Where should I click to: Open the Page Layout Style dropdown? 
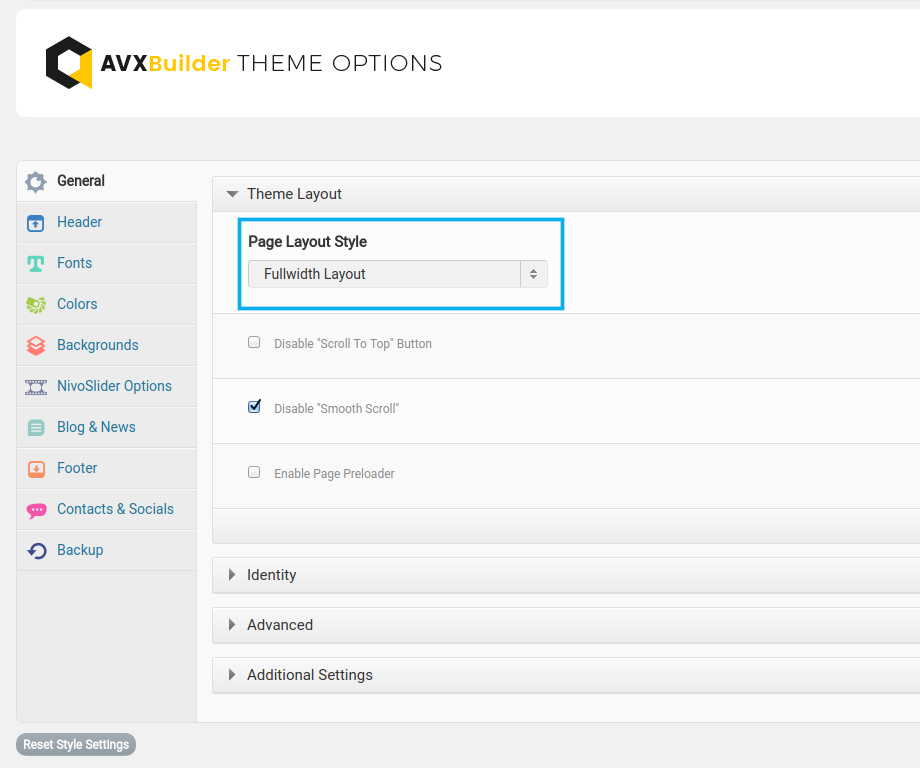(397, 274)
